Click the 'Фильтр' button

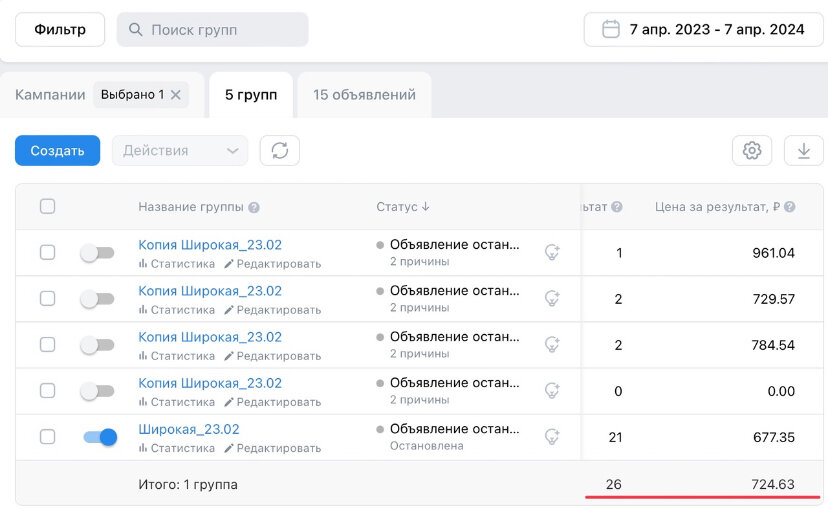pos(60,30)
